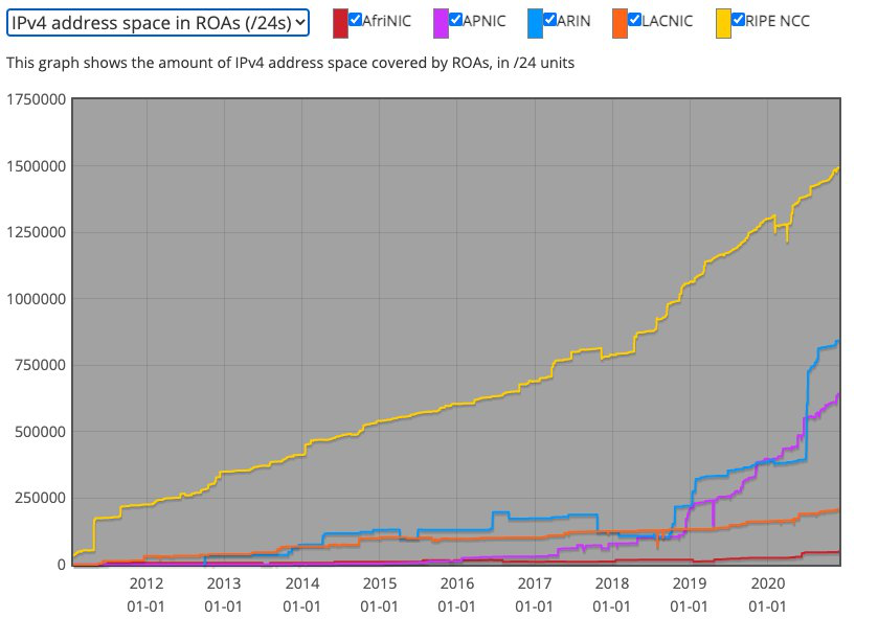Toggle the ARIN checkbox off
Screen dimensions: 879x641
549,18
